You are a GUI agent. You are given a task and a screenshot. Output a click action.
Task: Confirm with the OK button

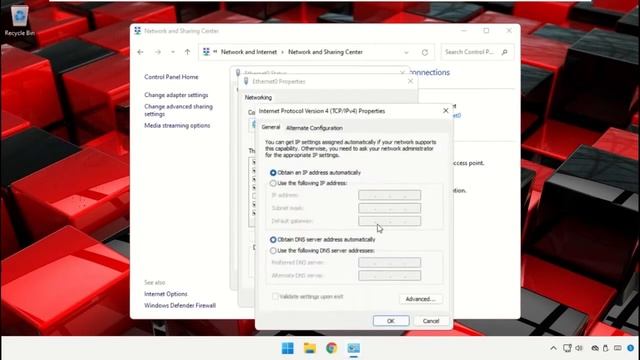[x=391, y=321]
